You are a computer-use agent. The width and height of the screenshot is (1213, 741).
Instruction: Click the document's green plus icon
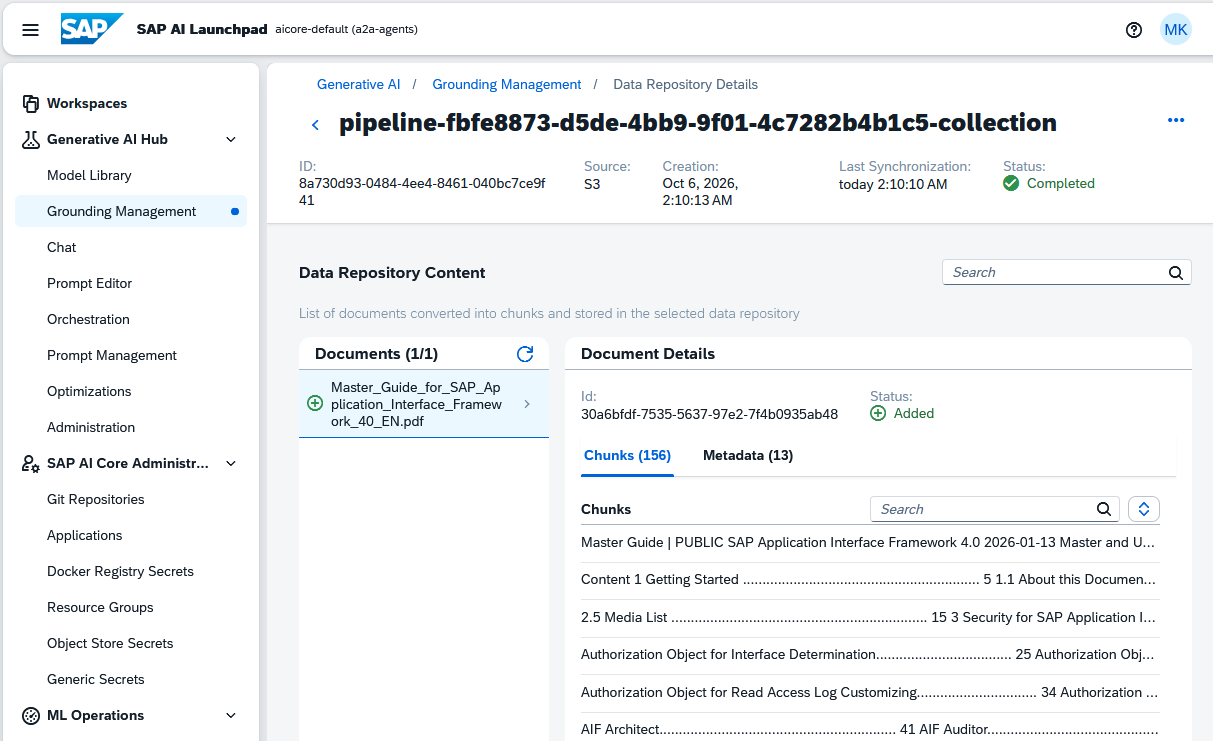click(315, 403)
